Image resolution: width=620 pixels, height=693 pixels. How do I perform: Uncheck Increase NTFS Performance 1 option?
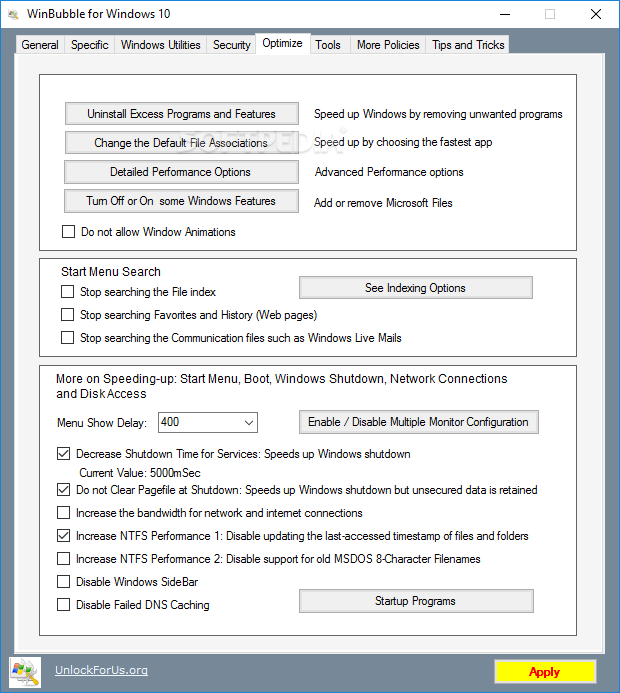coord(64,536)
